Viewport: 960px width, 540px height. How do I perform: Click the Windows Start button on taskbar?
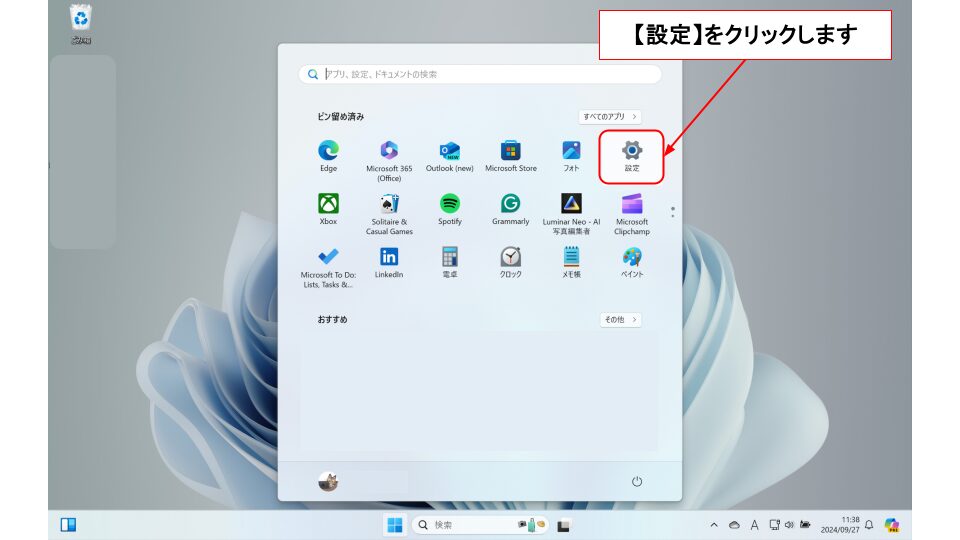(x=395, y=525)
